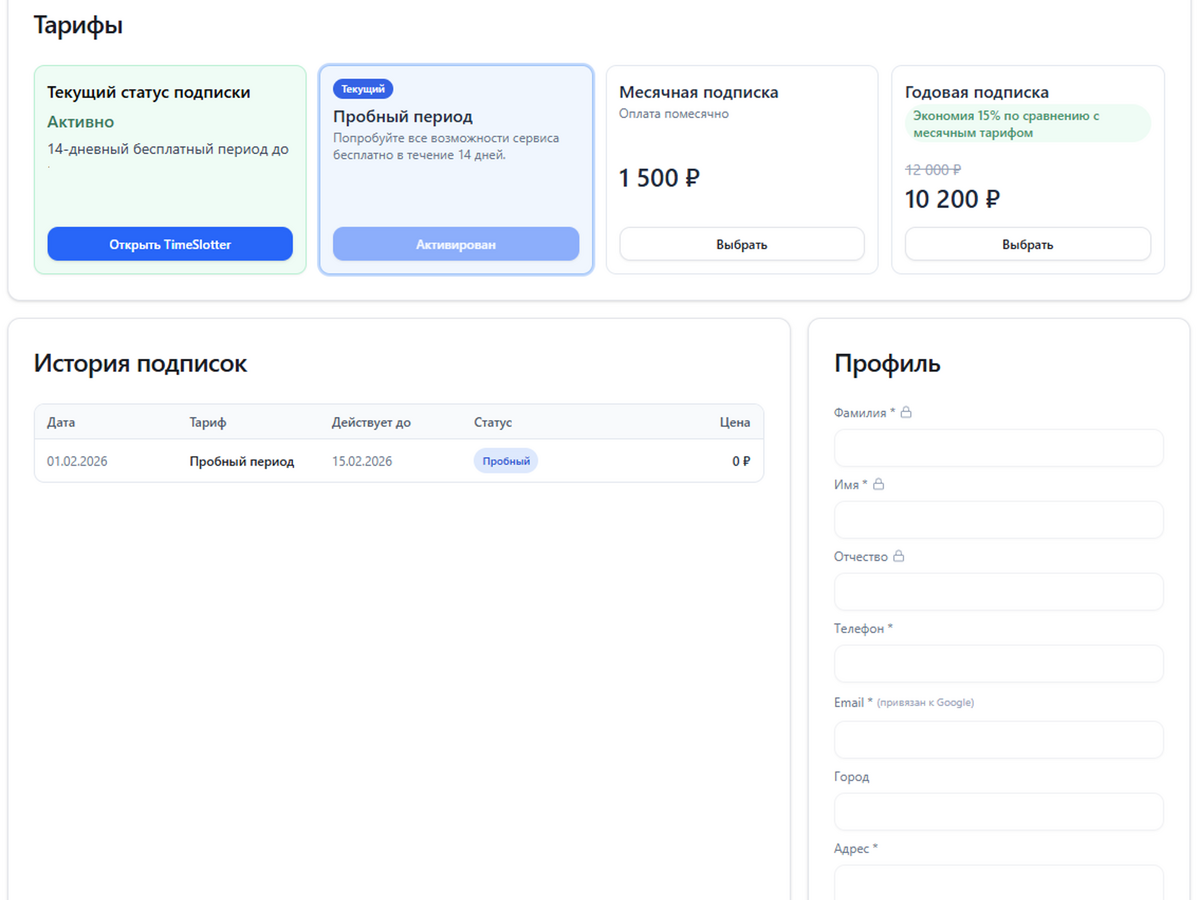Screen dimensions: 1200x900
Task: Select the yearly subscription via Выбрать
Action: 1027,244
